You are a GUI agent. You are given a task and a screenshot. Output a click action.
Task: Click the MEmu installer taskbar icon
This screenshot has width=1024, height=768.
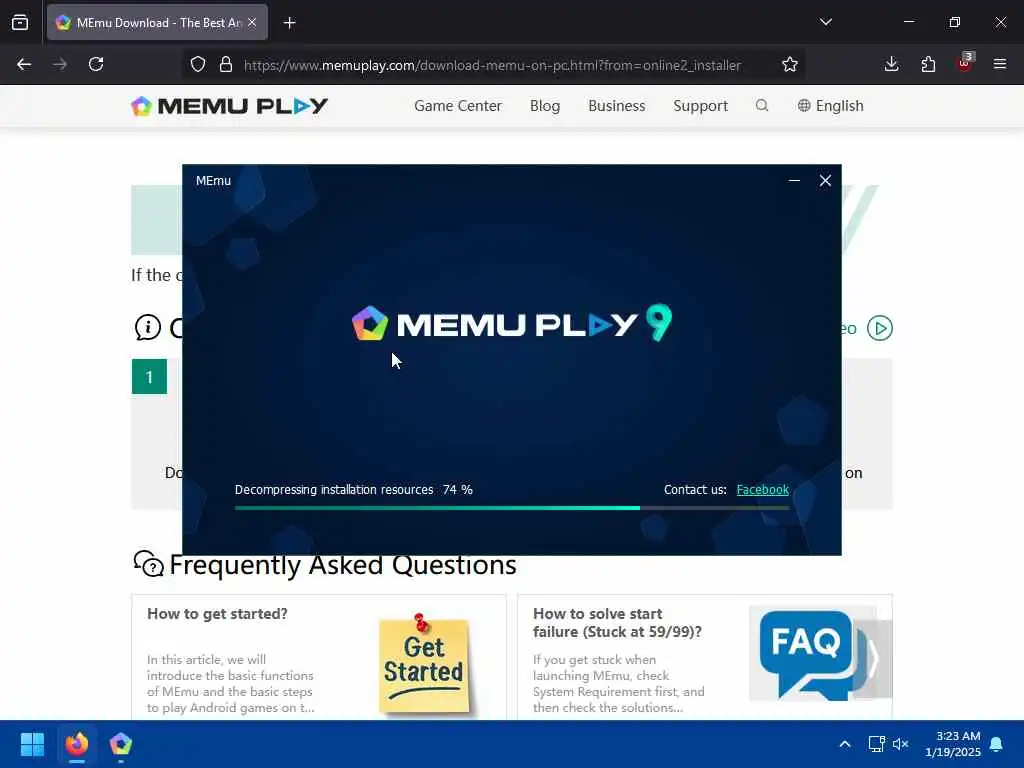pyautogui.click(x=121, y=744)
